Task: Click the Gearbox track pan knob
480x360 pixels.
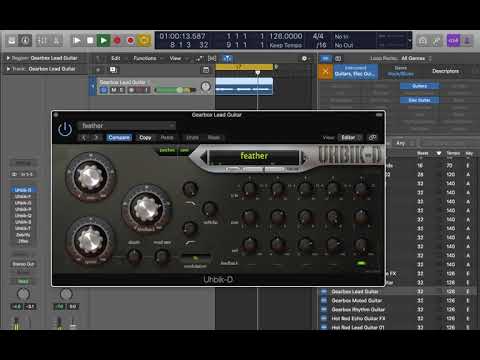Action: pos(206,87)
